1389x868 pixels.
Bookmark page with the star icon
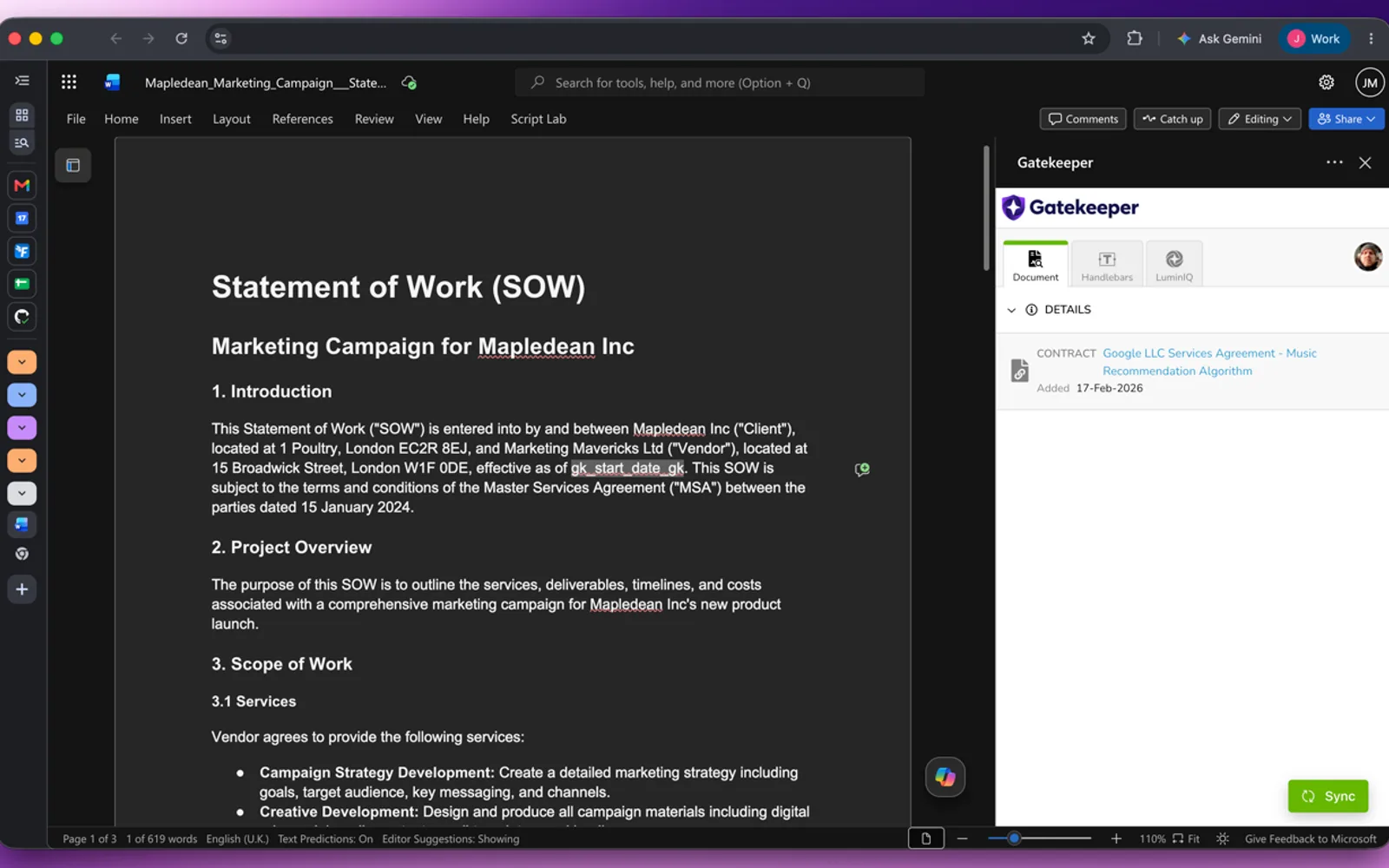click(1088, 38)
